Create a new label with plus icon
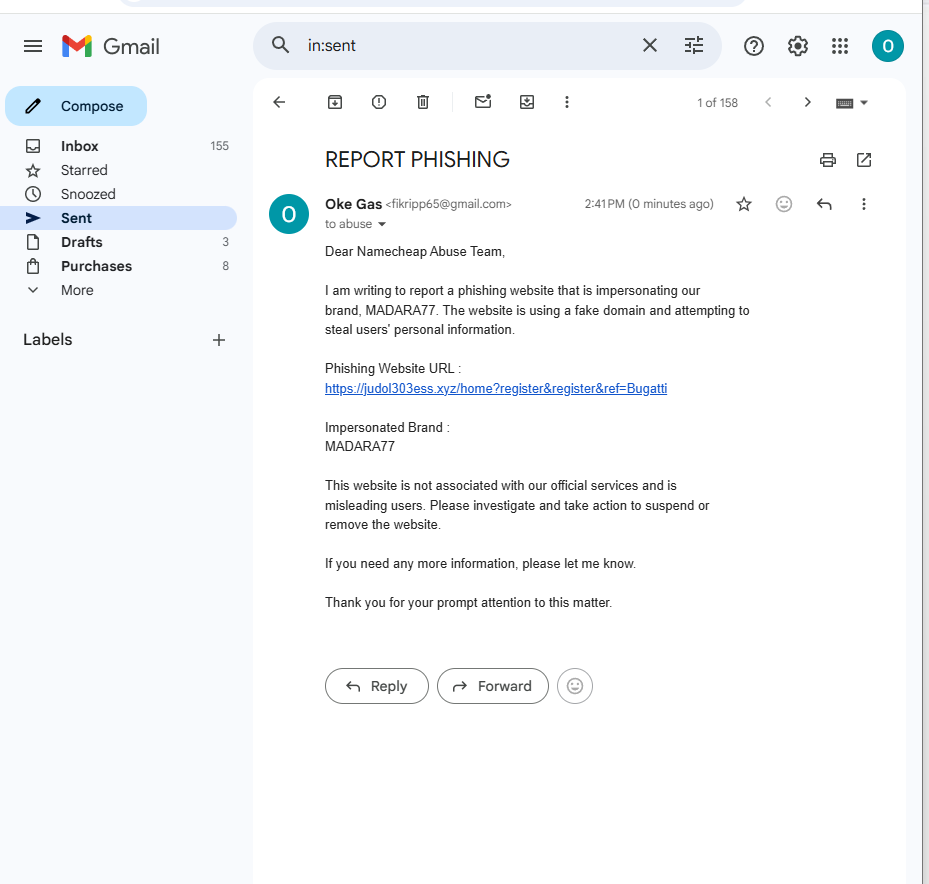This screenshot has width=929, height=884. pyautogui.click(x=219, y=340)
